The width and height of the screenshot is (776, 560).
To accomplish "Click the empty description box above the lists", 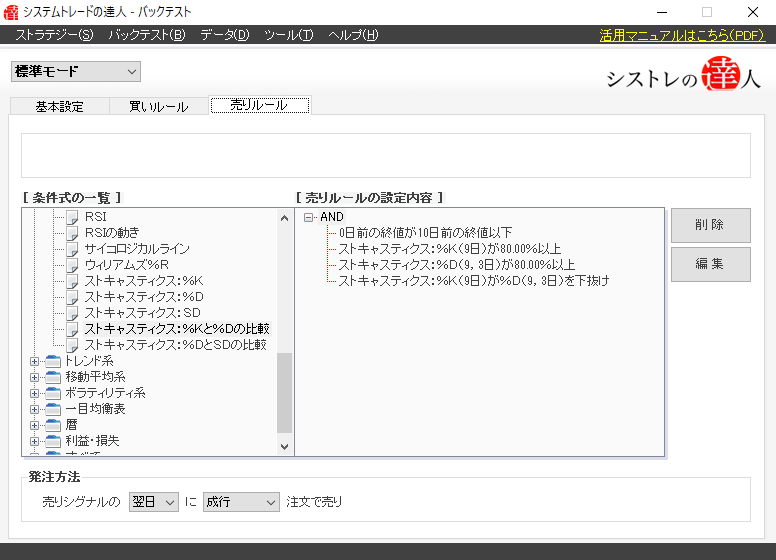I will [386, 155].
